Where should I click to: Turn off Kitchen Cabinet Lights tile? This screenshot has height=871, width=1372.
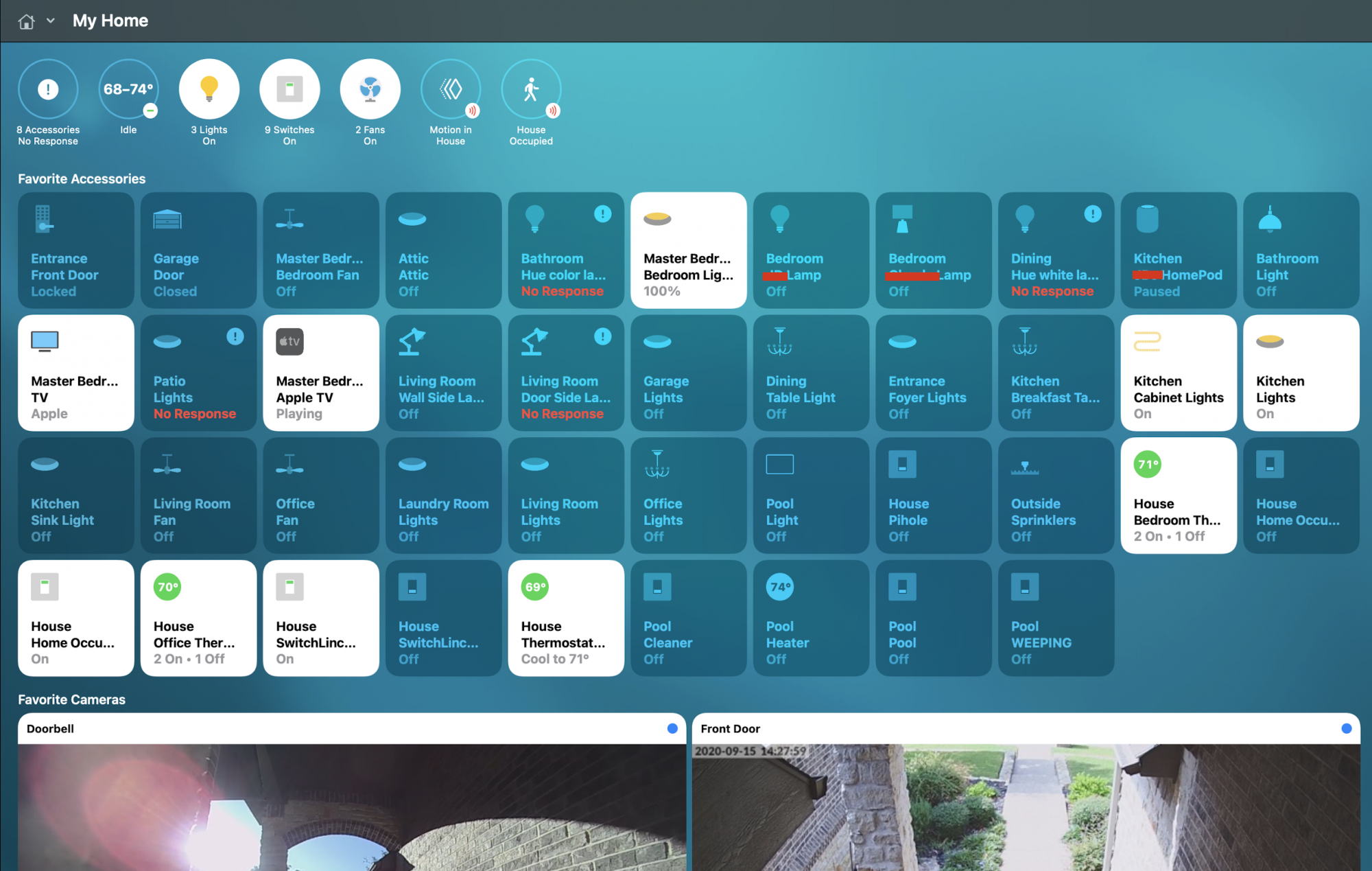pos(1179,373)
